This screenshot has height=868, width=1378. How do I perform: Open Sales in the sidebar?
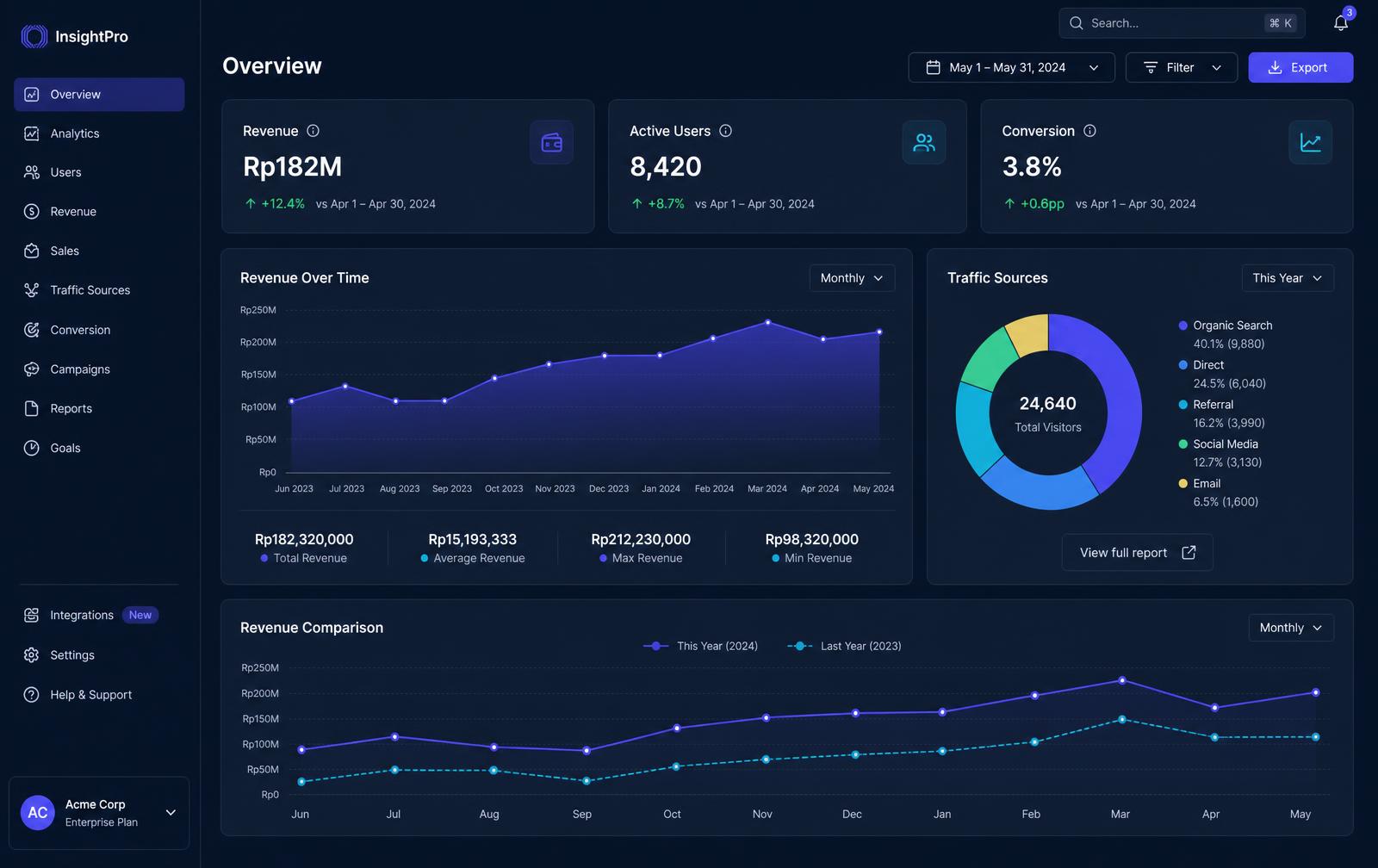coord(99,251)
